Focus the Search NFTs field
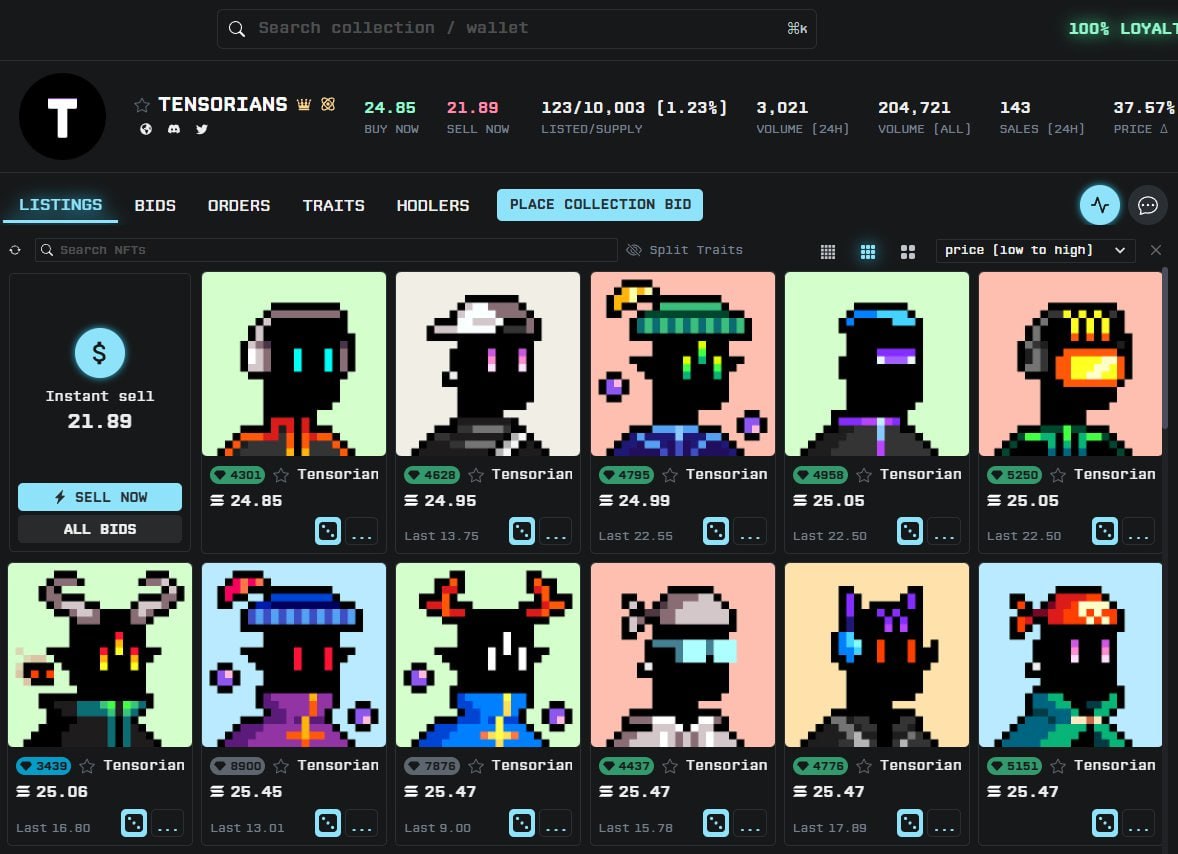Screen dimensions: 1178x854 326,250
